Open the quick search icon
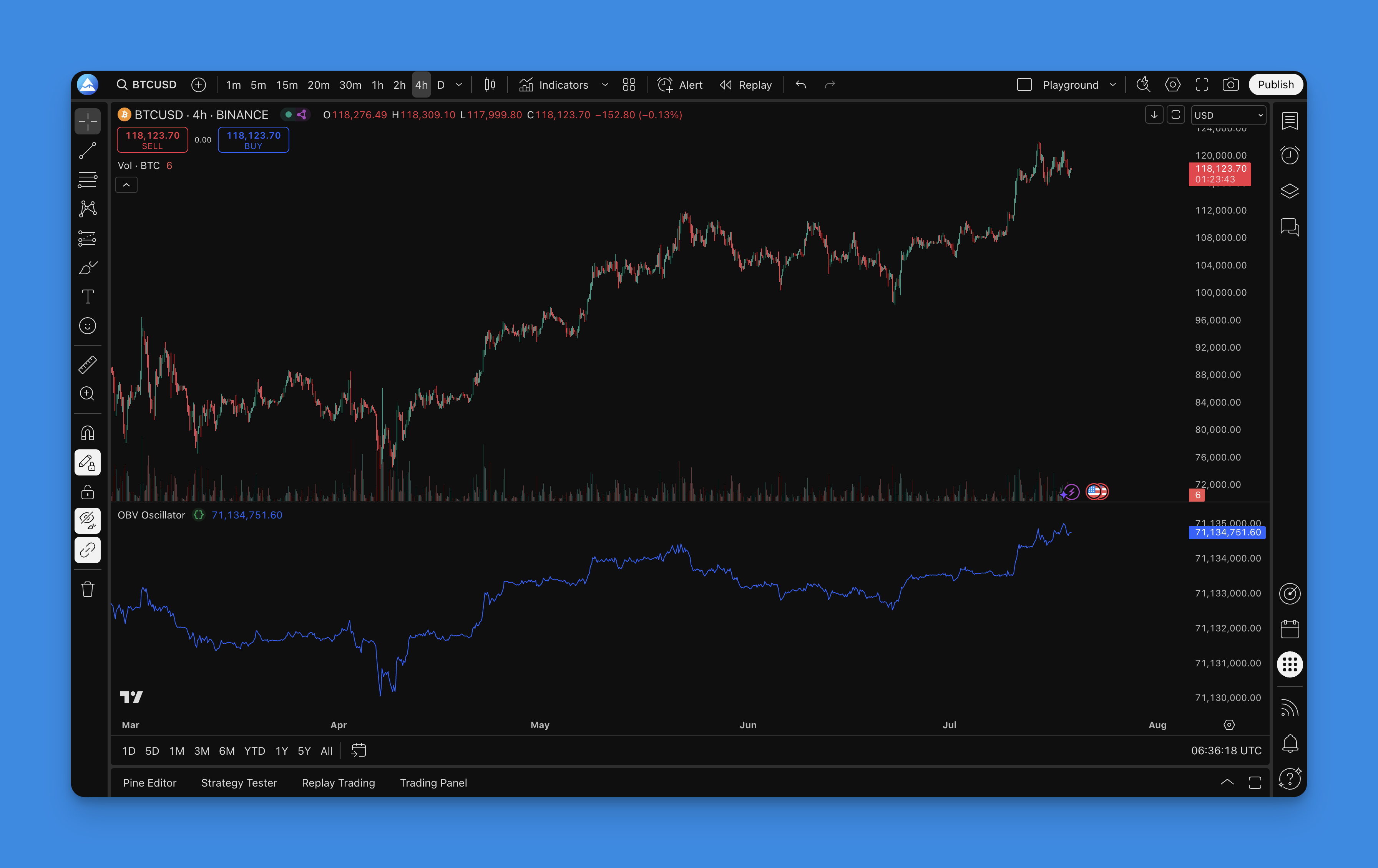Viewport: 1378px width, 868px height. click(1143, 84)
